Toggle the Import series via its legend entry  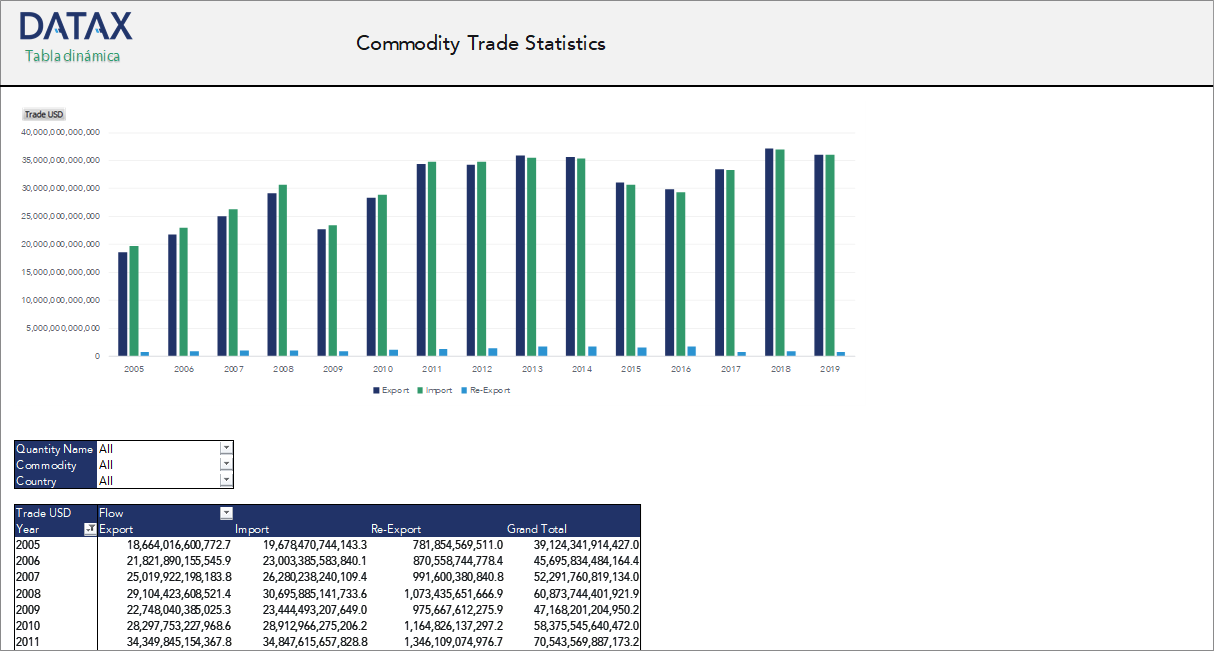[x=438, y=390]
